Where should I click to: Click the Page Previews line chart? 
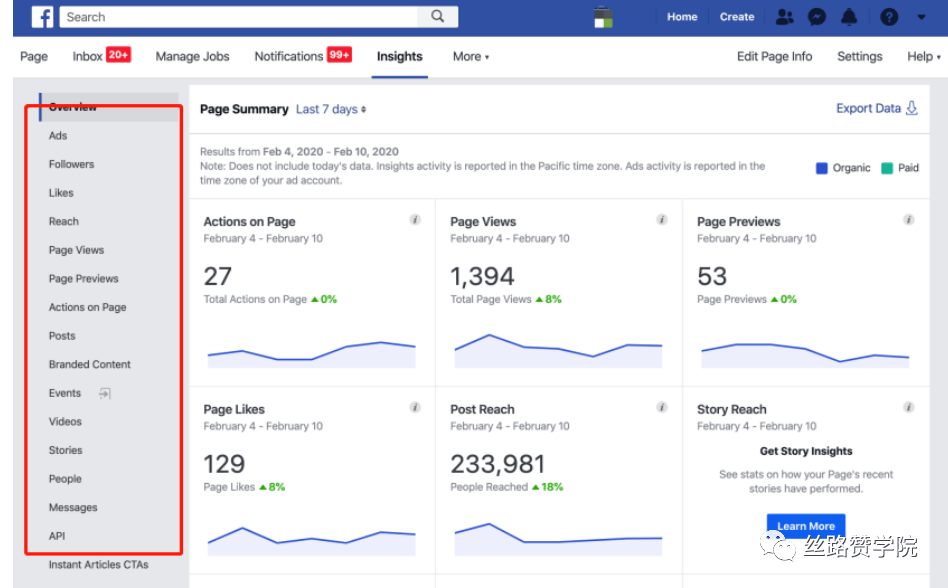click(805, 355)
